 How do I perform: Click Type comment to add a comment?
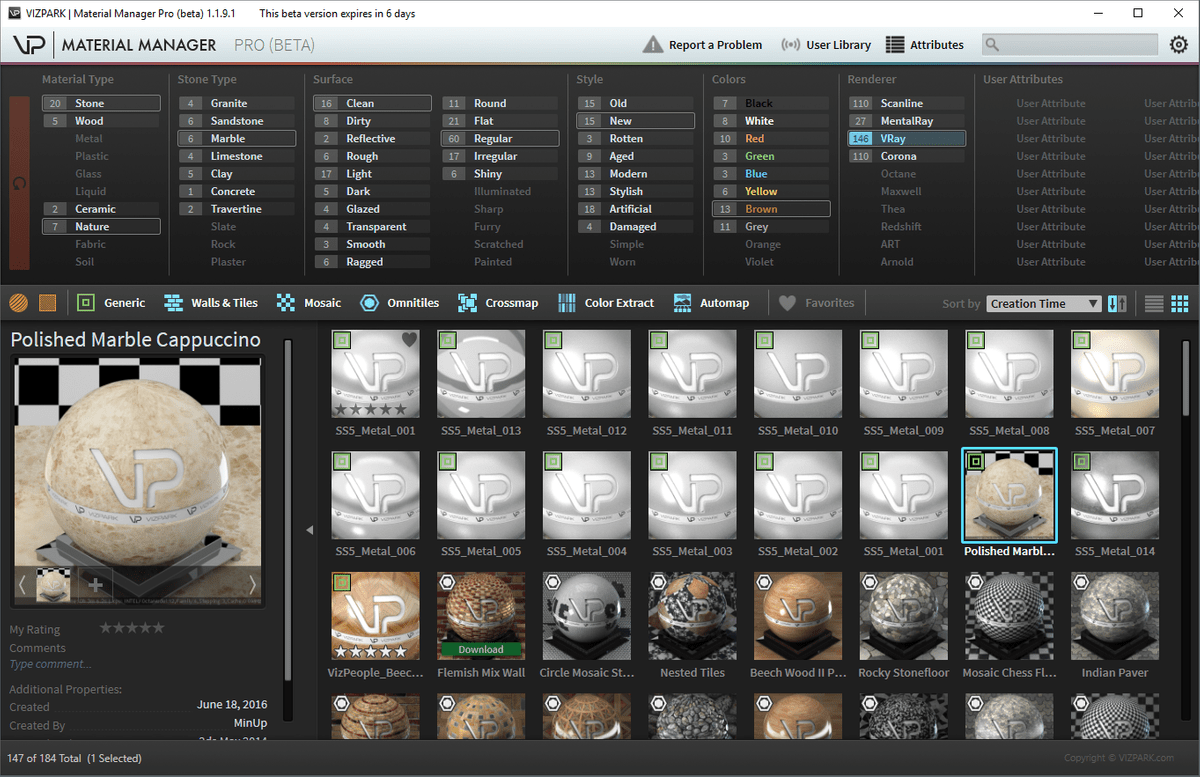[50, 663]
